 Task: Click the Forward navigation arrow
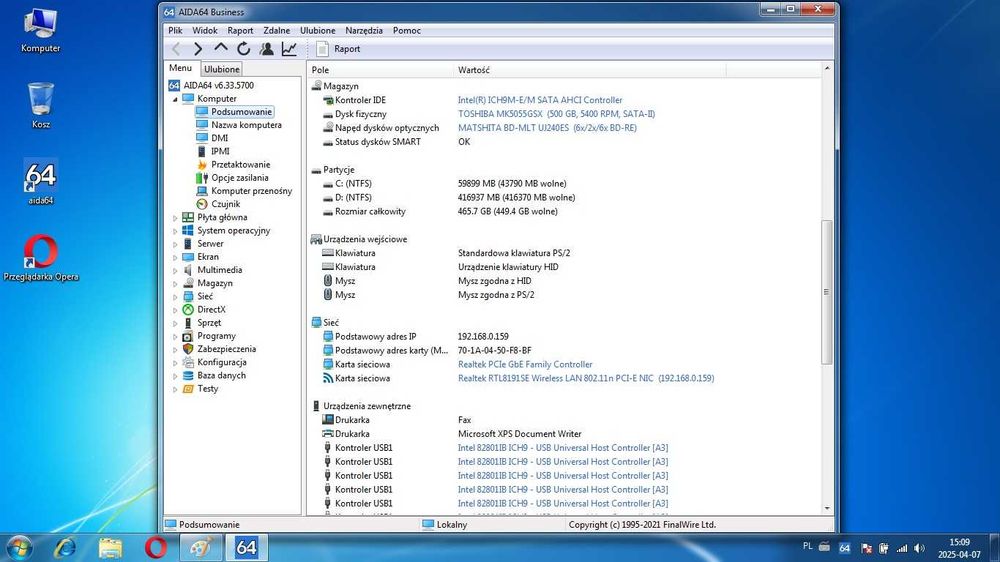click(198, 48)
